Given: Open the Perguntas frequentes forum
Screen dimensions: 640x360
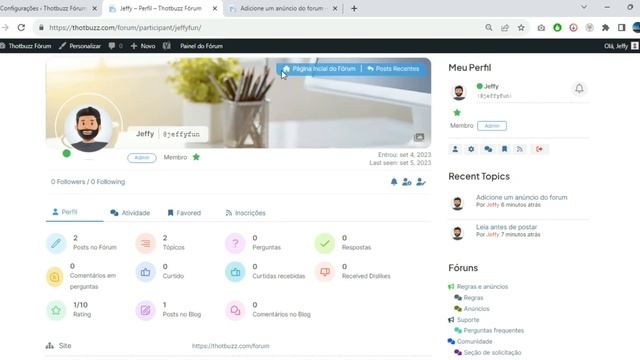Looking at the screenshot, I should 493,330.
